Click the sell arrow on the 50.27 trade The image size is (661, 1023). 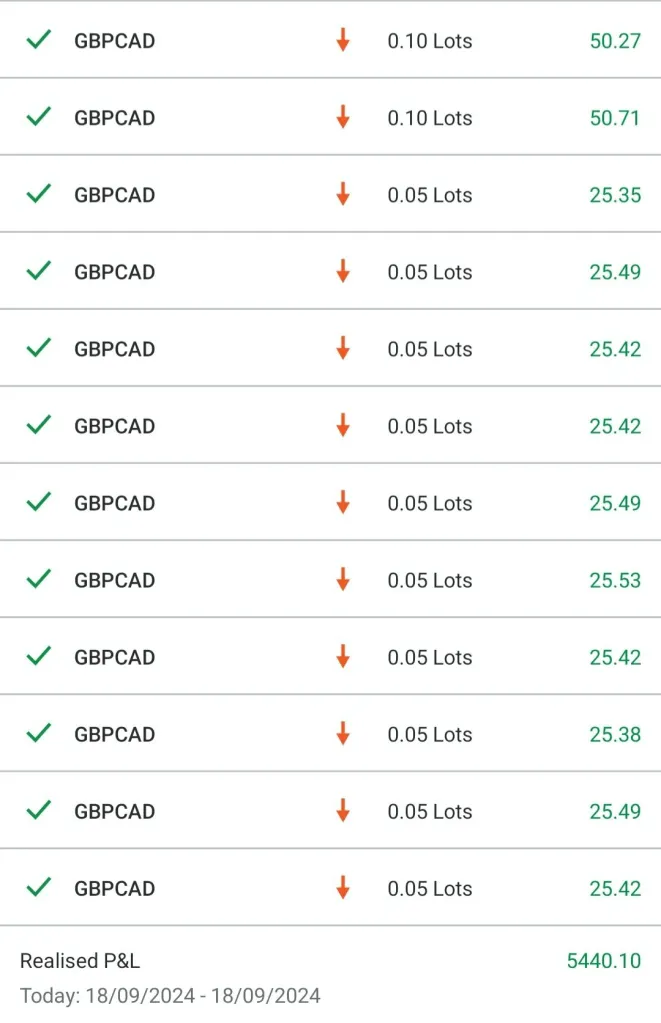[343, 40]
